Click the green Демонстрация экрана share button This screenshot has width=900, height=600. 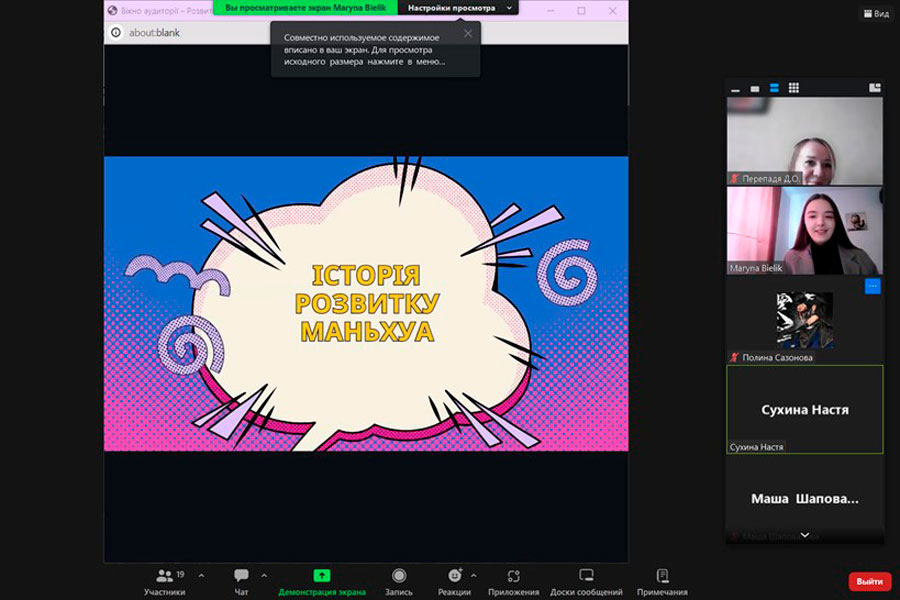click(x=322, y=581)
